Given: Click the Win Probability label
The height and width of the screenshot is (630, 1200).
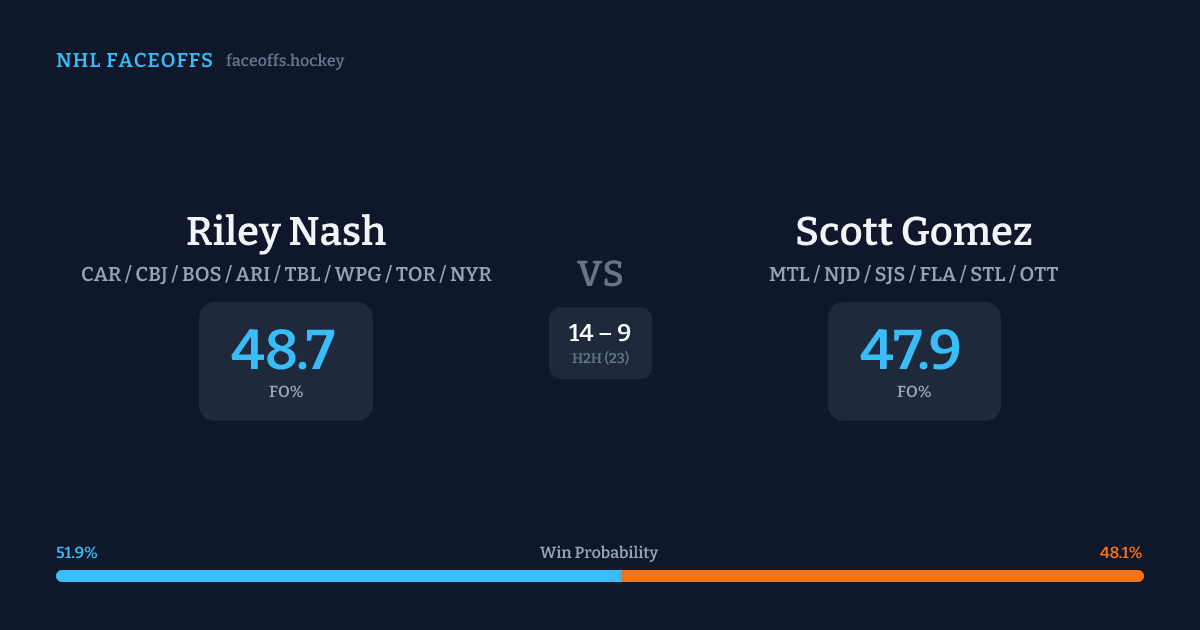Looking at the screenshot, I should 599,553.
